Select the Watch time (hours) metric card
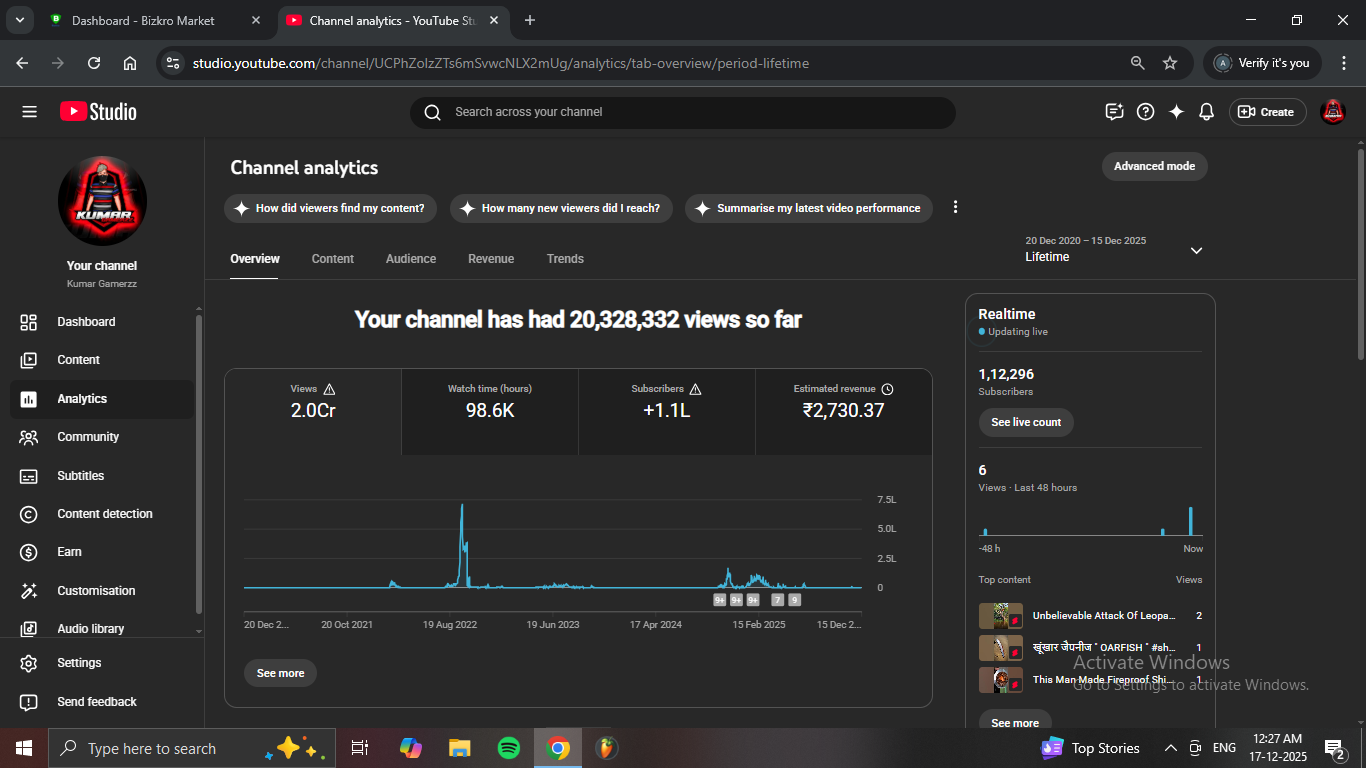 point(490,401)
